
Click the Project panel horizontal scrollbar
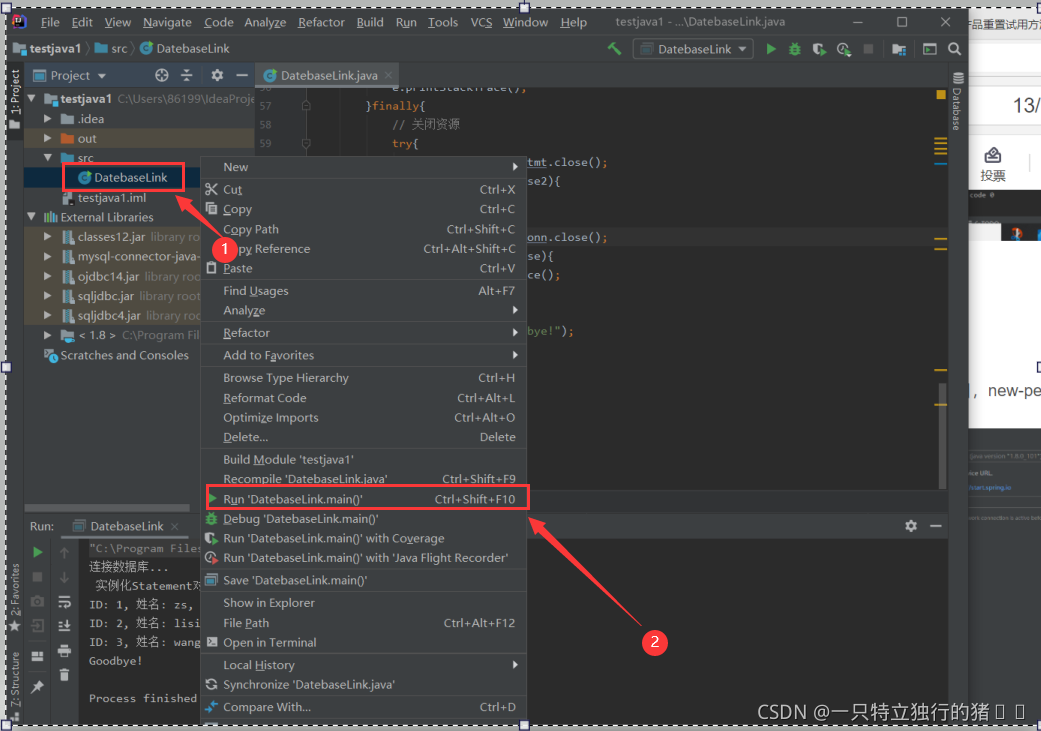108,508
